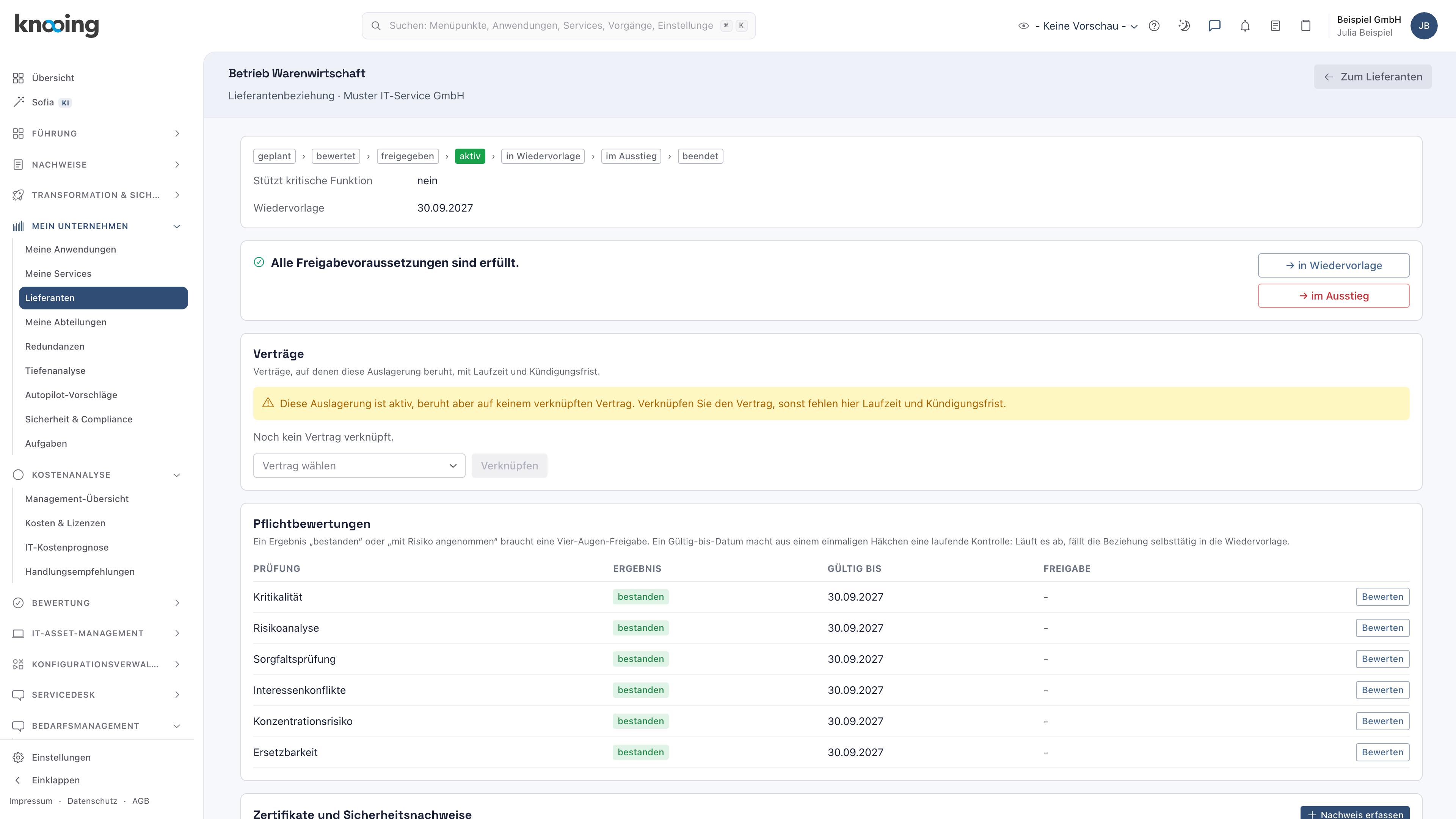Viewport: 1456px width, 819px height.
Task: Click the freigegeben status step
Action: coord(407,156)
